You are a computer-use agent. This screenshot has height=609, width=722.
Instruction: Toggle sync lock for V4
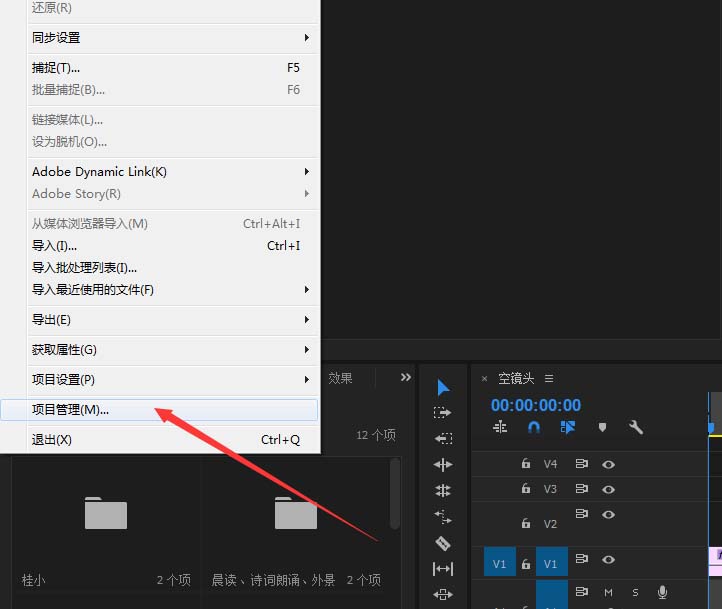tap(582, 464)
